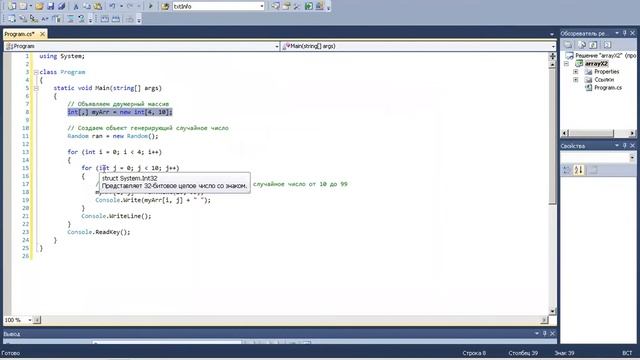Image resolution: width=640 pixels, height=360 pixels.
Task: Click the split editor handle above scrollbar
Action: click(x=552, y=56)
